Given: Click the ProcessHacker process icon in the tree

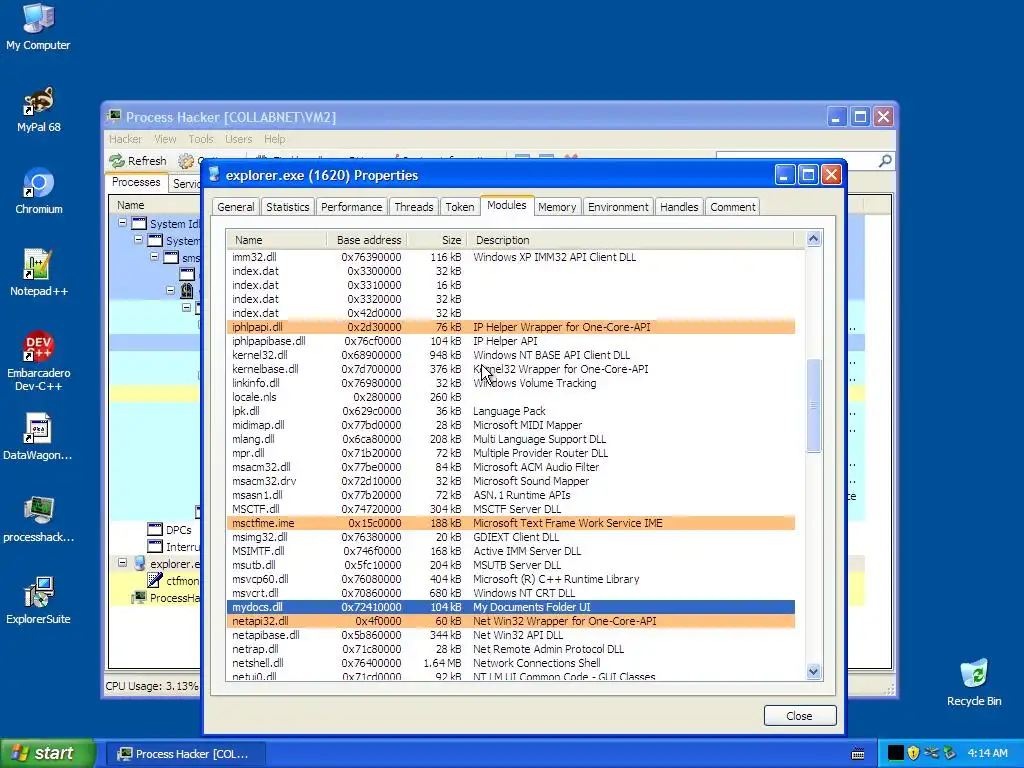Looking at the screenshot, I should point(139,598).
